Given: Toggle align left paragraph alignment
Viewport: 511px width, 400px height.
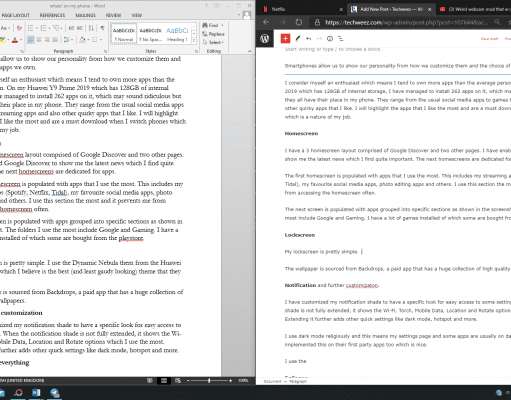Looking at the screenshot, I should (x=31, y=40).
